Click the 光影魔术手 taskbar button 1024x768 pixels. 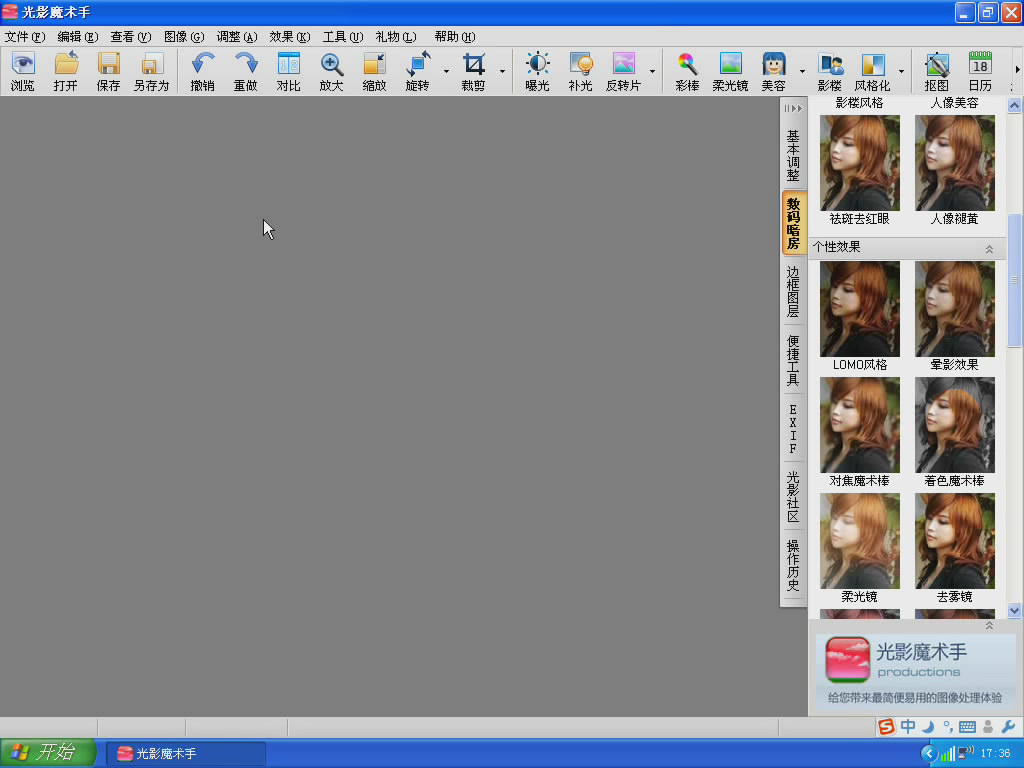click(x=186, y=754)
